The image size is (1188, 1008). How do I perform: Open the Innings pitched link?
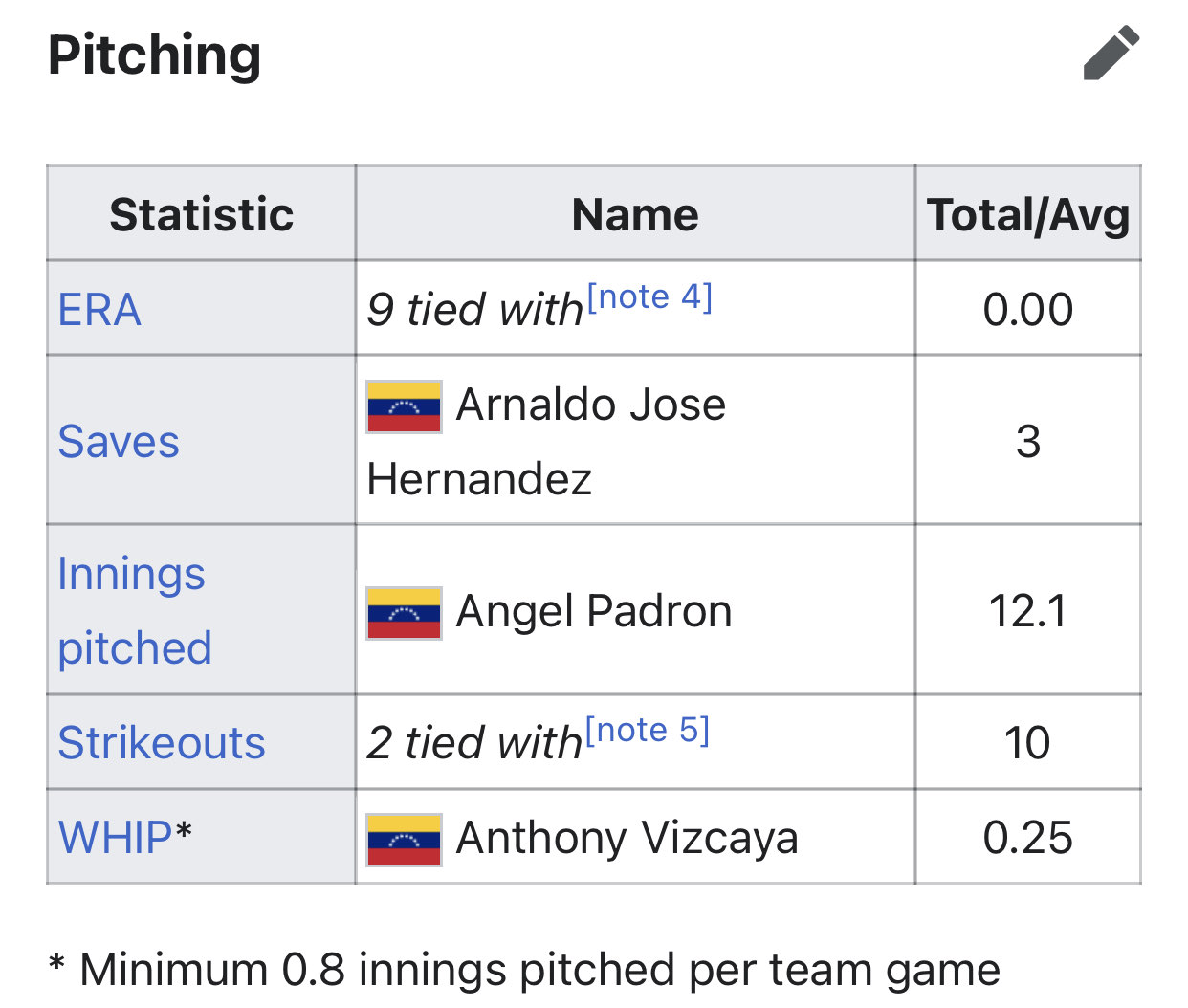click(x=132, y=610)
